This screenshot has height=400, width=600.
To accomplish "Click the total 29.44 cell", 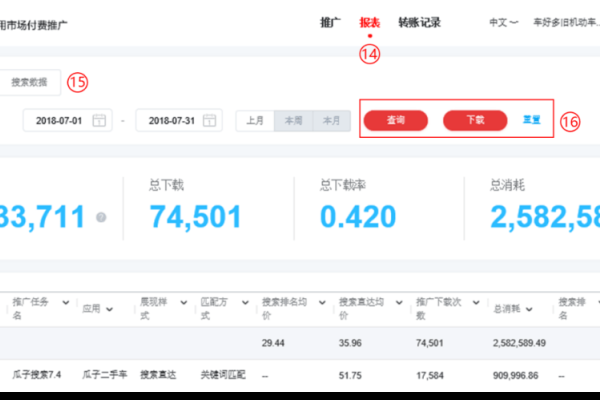I will (273, 343).
